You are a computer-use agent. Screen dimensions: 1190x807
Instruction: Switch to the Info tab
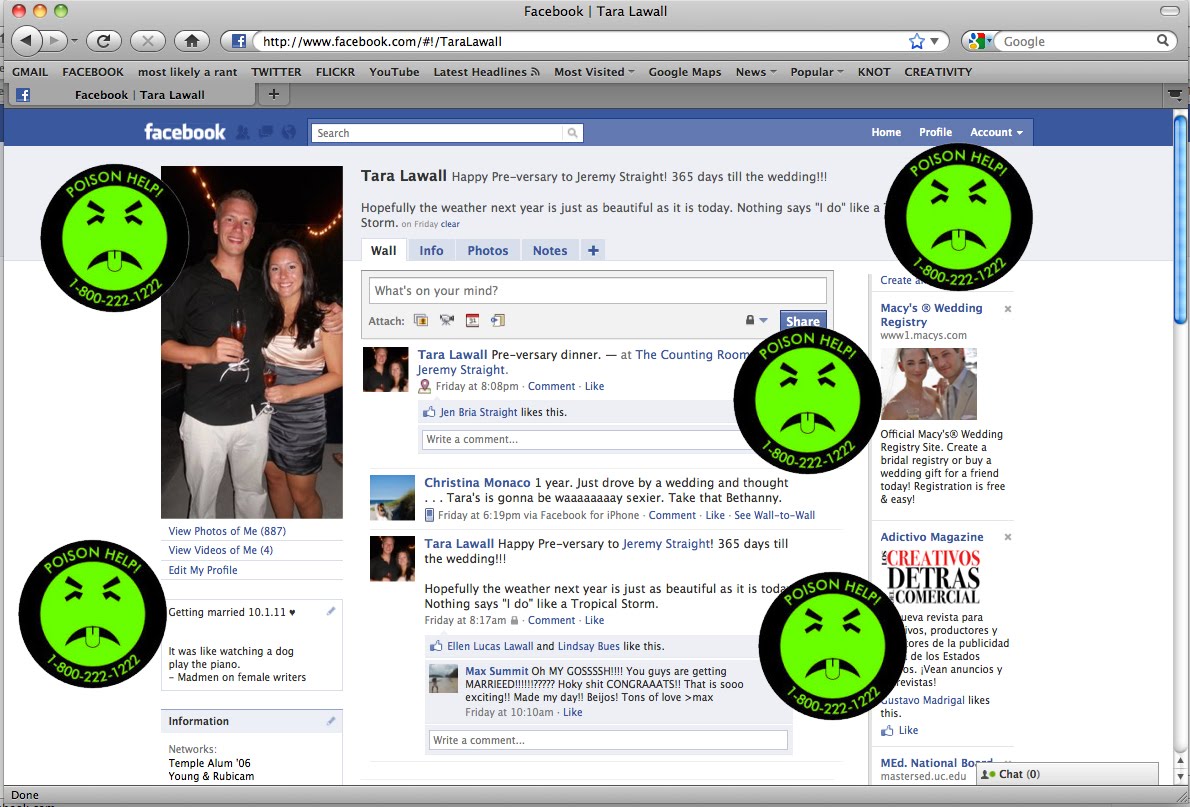pos(431,251)
